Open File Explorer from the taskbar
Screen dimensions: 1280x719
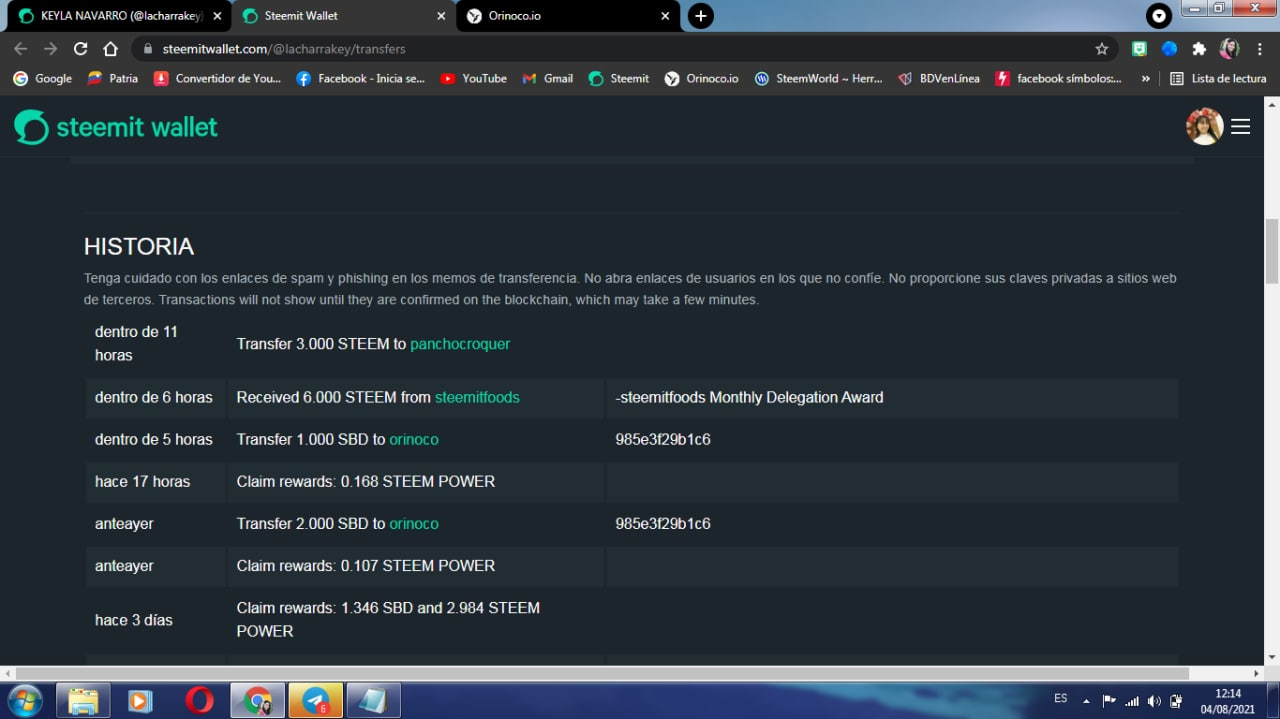pos(83,700)
